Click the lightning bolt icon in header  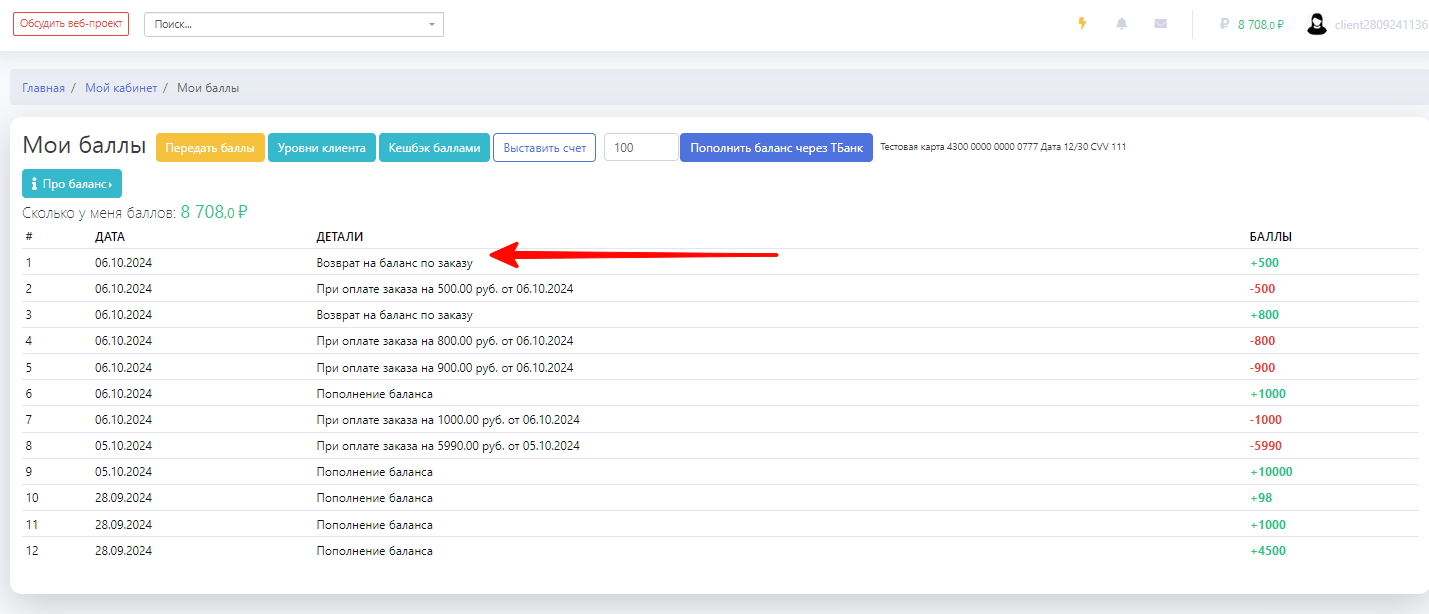[1082, 24]
